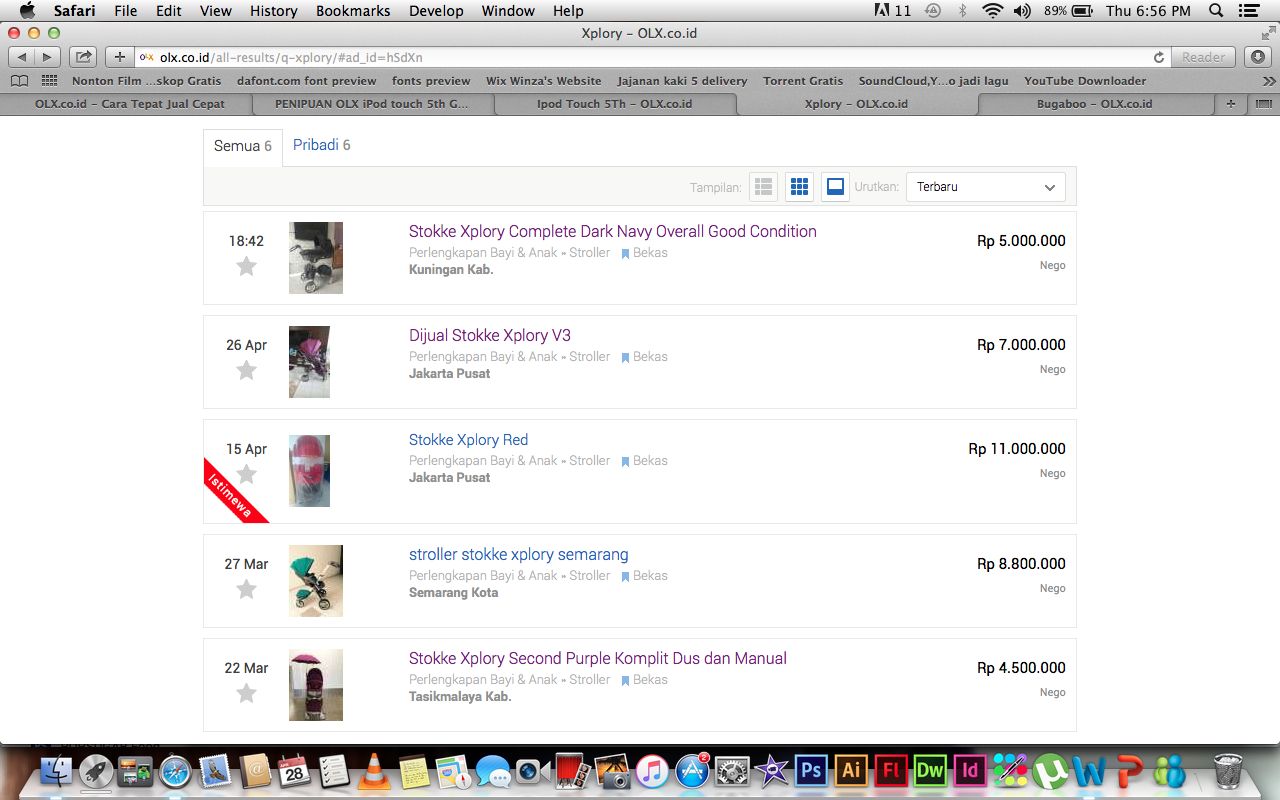The width and height of the screenshot is (1280, 800).
Task: Launch InDesign from the Dock
Action: point(970,771)
